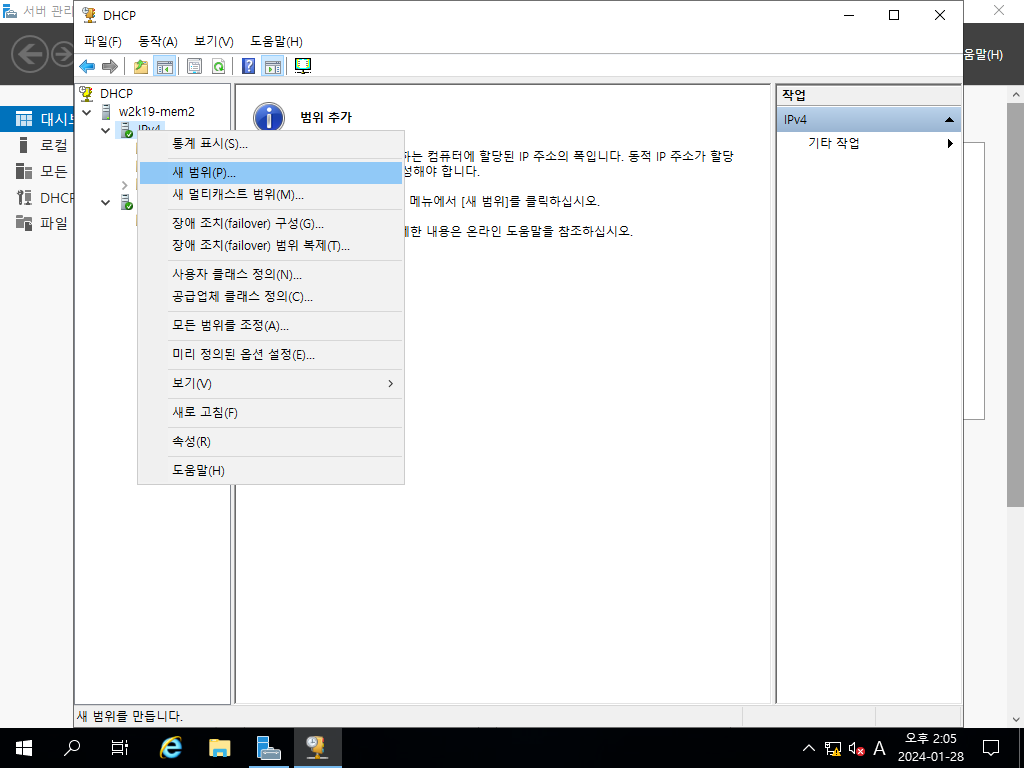Choose 장애 조치(failover) 범위 복제(T)...

(x=270, y=246)
